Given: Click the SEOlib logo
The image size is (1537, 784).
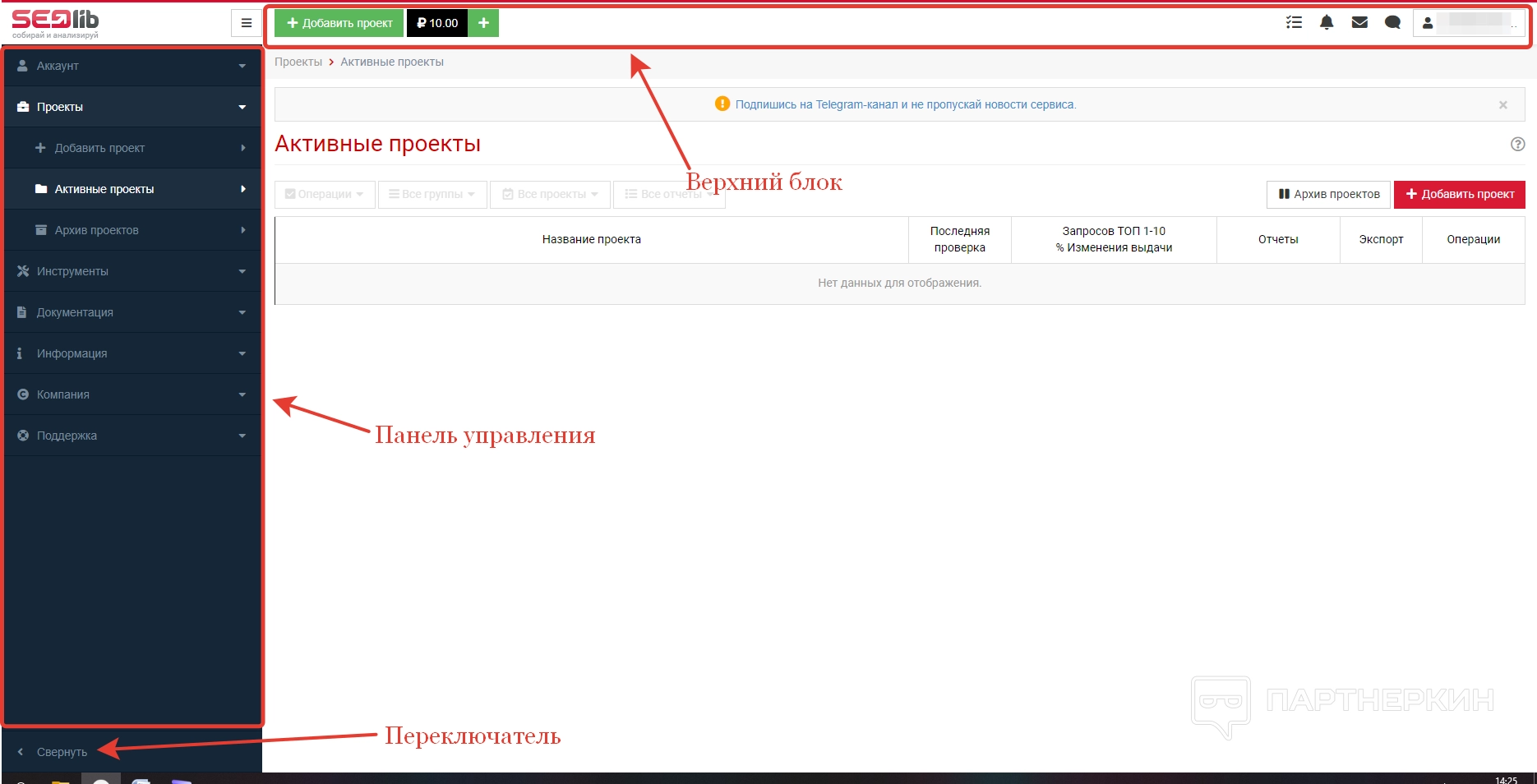Looking at the screenshot, I should point(55,23).
